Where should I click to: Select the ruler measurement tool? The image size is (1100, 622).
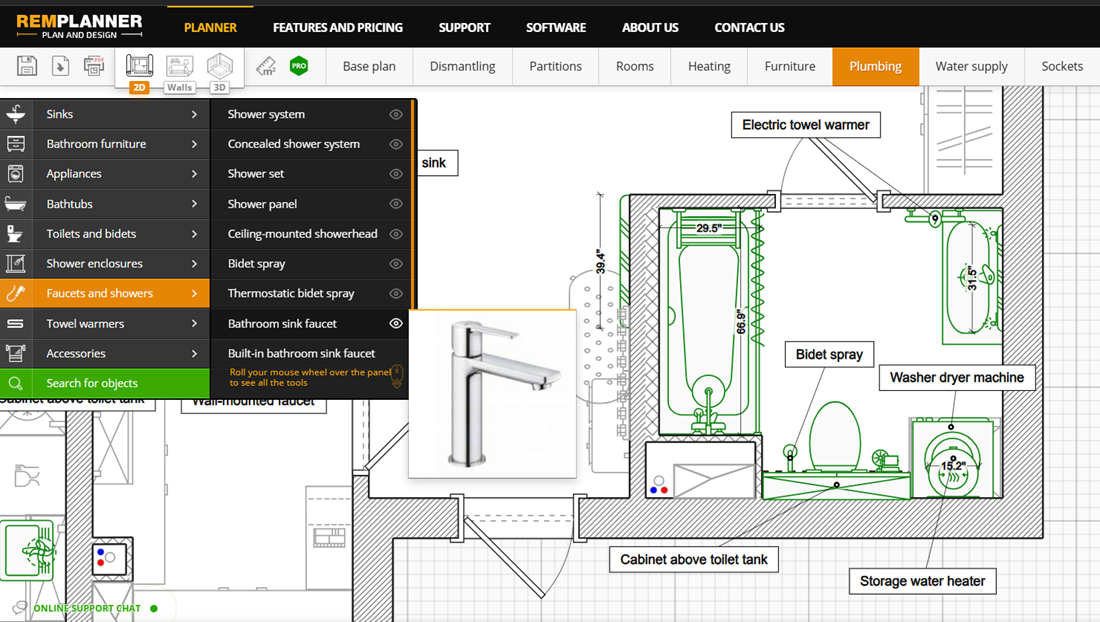[266, 67]
